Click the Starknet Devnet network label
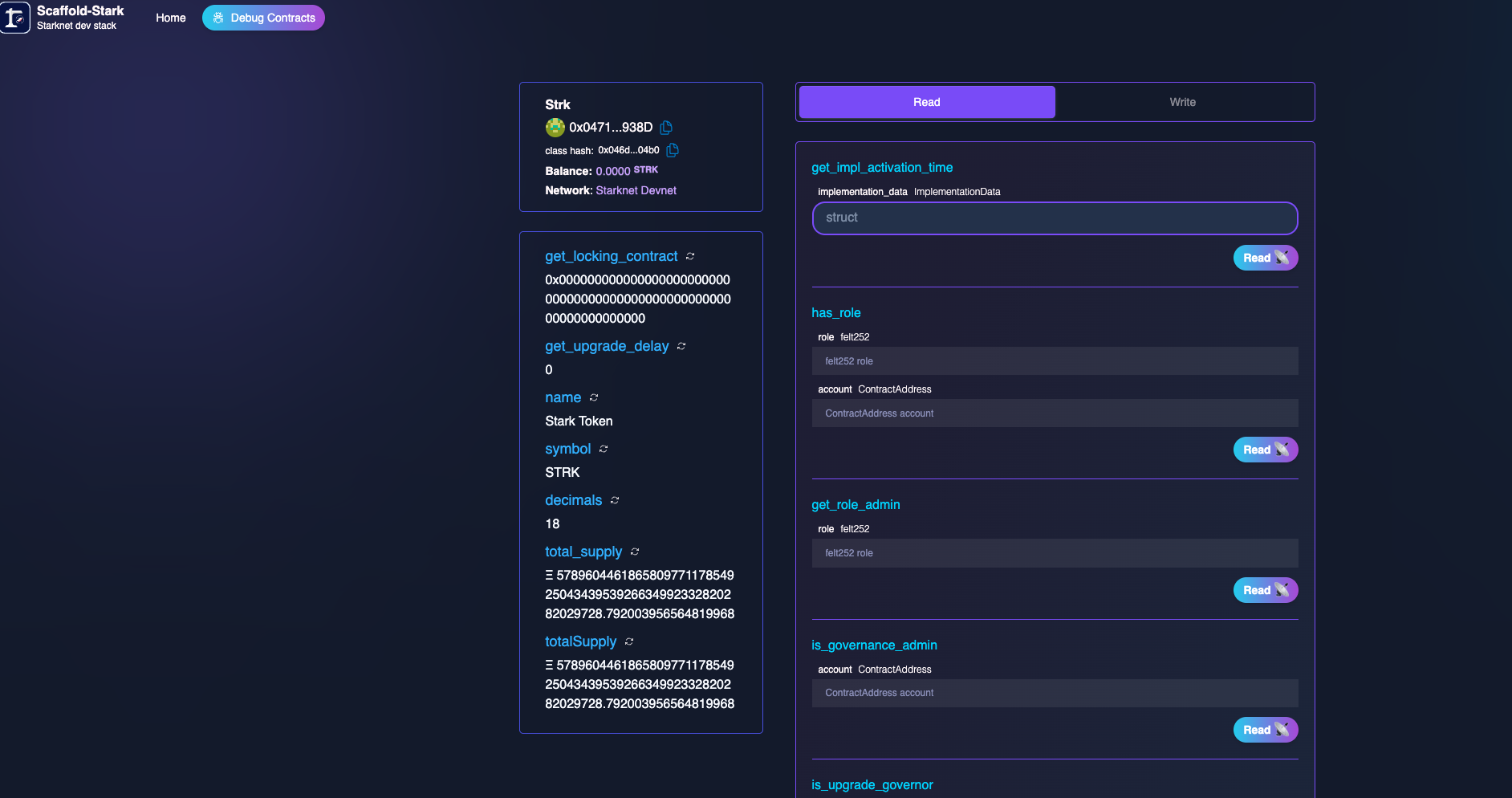The width and height of the screenshot is (1512, 798). (636, 190)
